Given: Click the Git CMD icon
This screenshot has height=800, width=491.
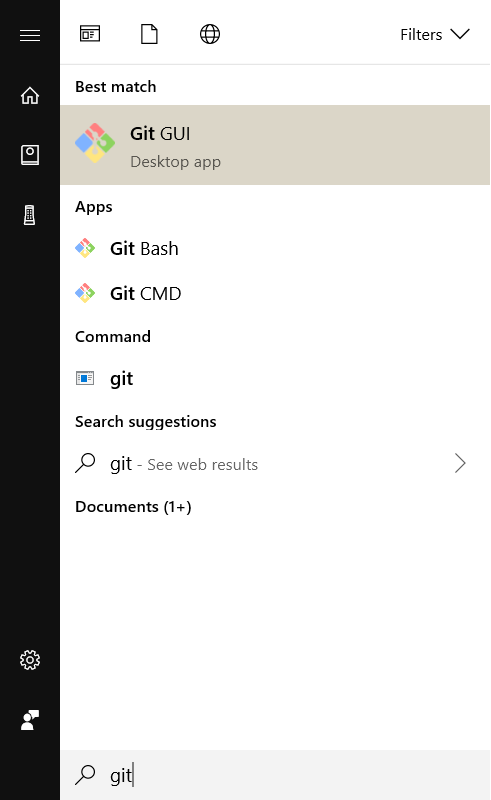Looking at the screenshot, I should click(85, 293).
